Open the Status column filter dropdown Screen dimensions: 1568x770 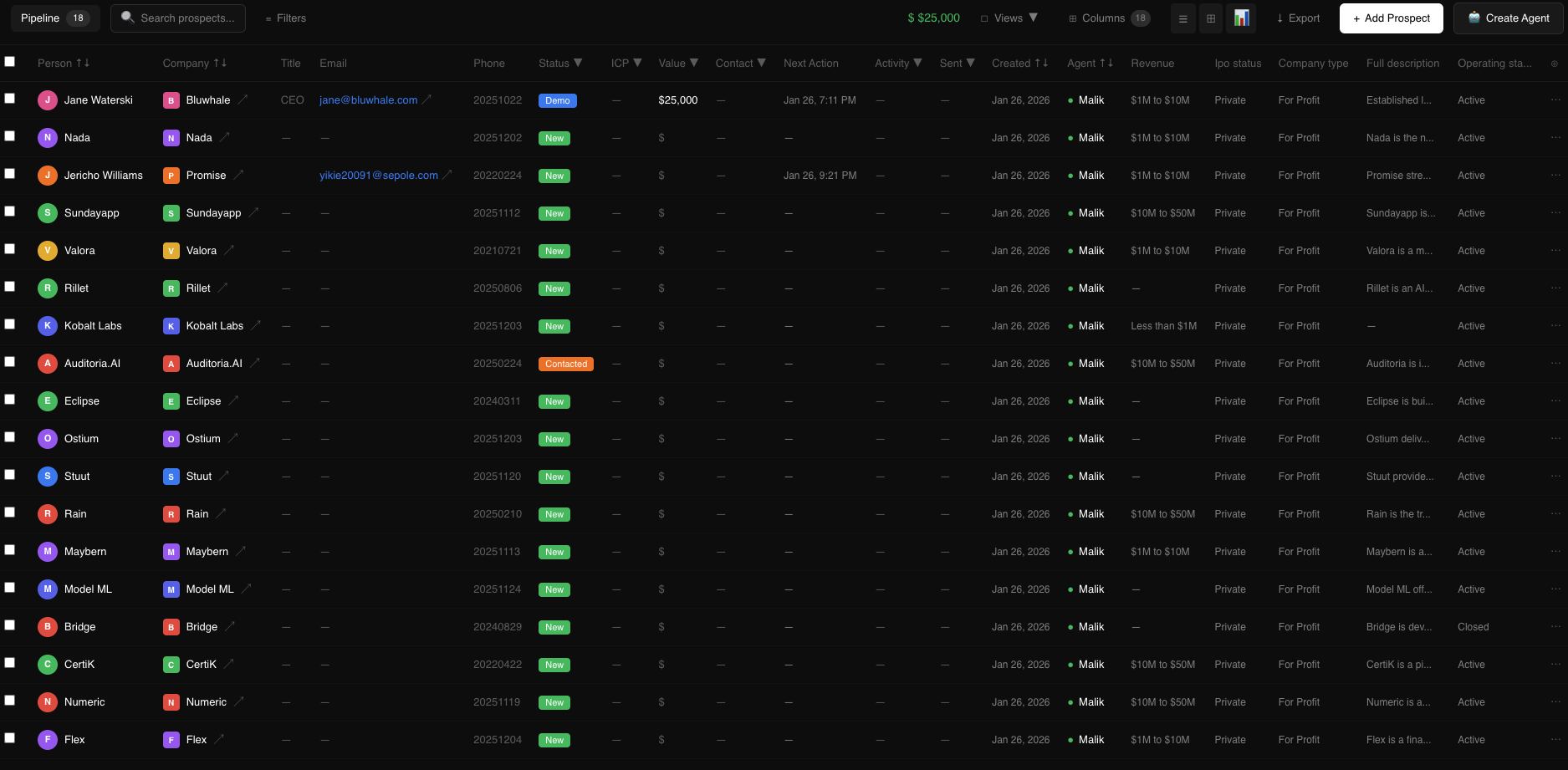tap(578, 63)
